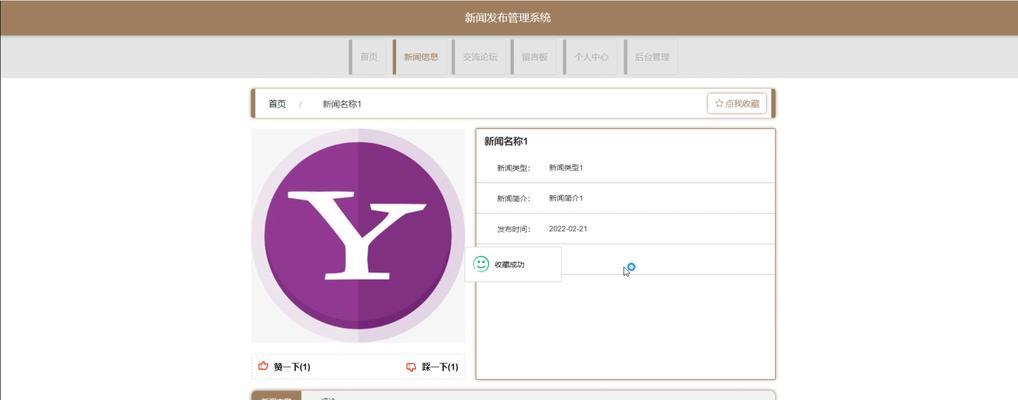Click the 点我收藏 favorite button
Image resolution: width=1018 pixels, height=400 pixels.
pyautogui.click(x=737, y=103)
